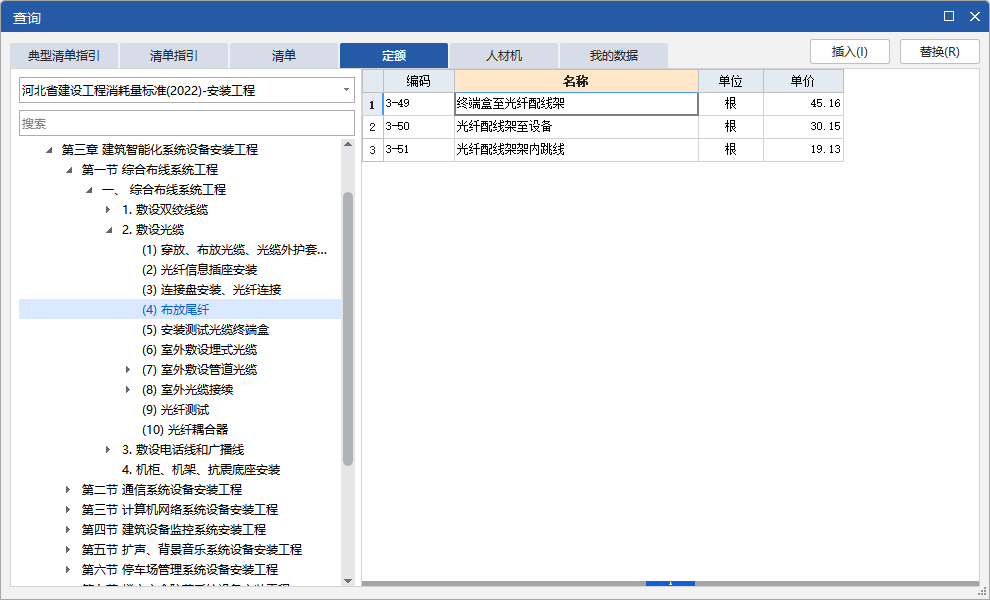This screenshot has height=600, width=990.
Task: Collapse 第一节 综合布线系统工程 node
Action: point(69,170)
